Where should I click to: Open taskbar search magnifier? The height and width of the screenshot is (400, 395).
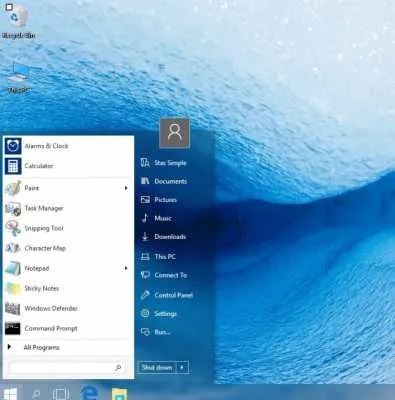pos(35,394)
